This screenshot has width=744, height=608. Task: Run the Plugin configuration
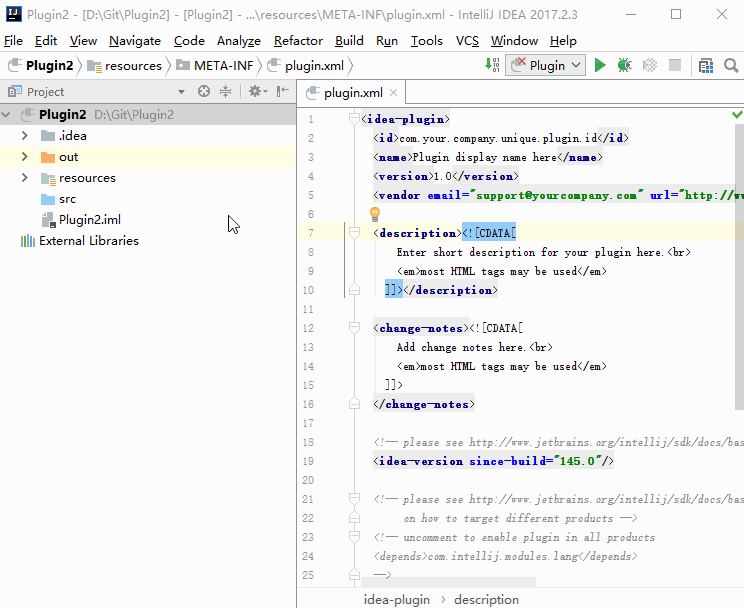(600, 65)
